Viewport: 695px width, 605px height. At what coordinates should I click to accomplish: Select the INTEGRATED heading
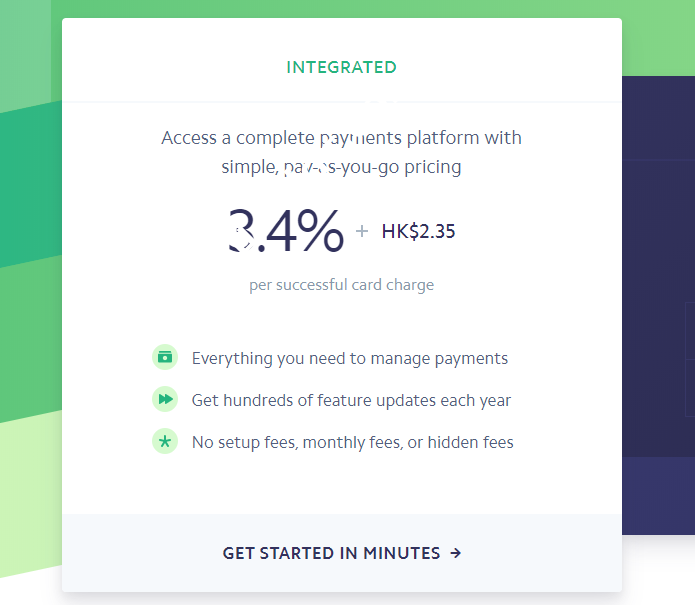coord(341,68)
